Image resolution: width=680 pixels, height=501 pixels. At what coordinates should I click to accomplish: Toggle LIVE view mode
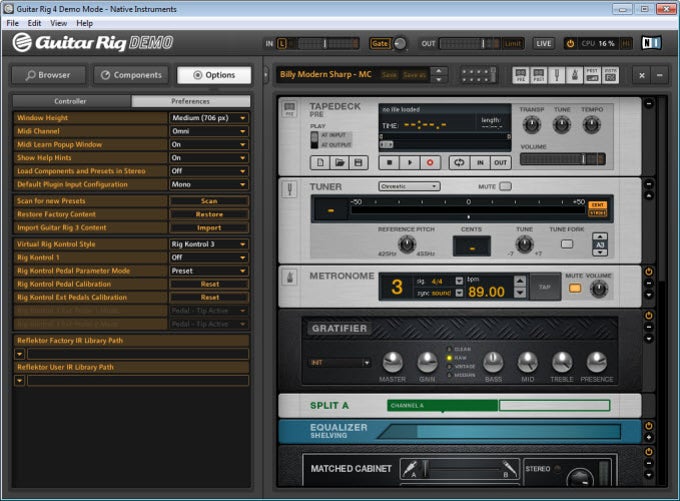[543, 43]
